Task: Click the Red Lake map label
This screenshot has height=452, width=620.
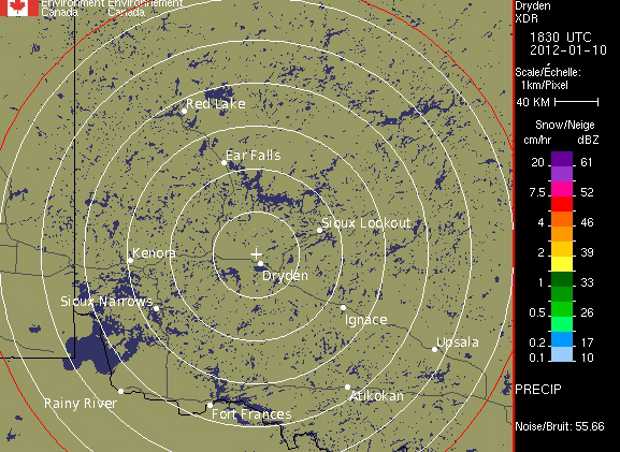Action: (215, 104)
